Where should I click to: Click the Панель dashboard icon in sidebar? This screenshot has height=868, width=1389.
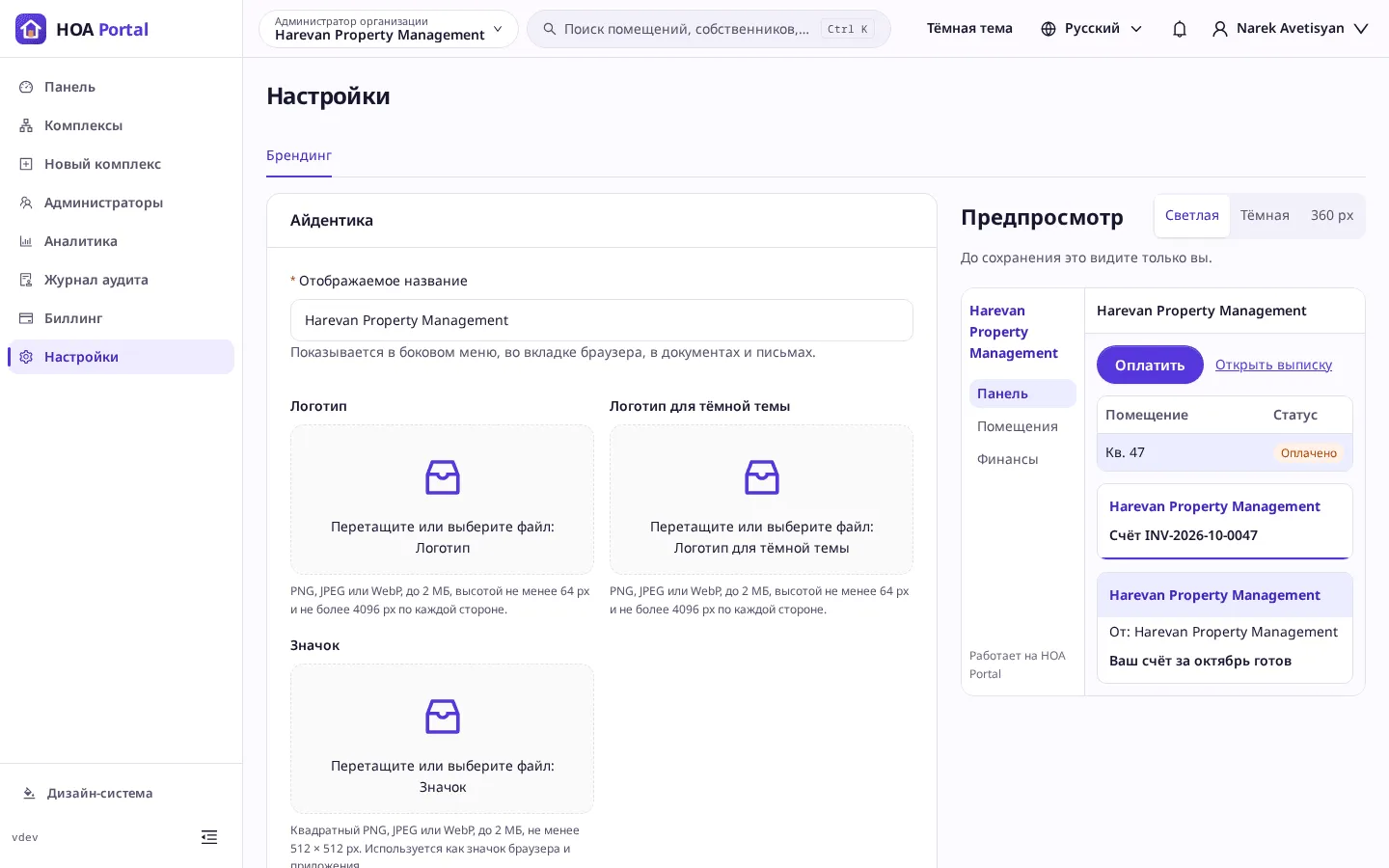click(26, 87)
